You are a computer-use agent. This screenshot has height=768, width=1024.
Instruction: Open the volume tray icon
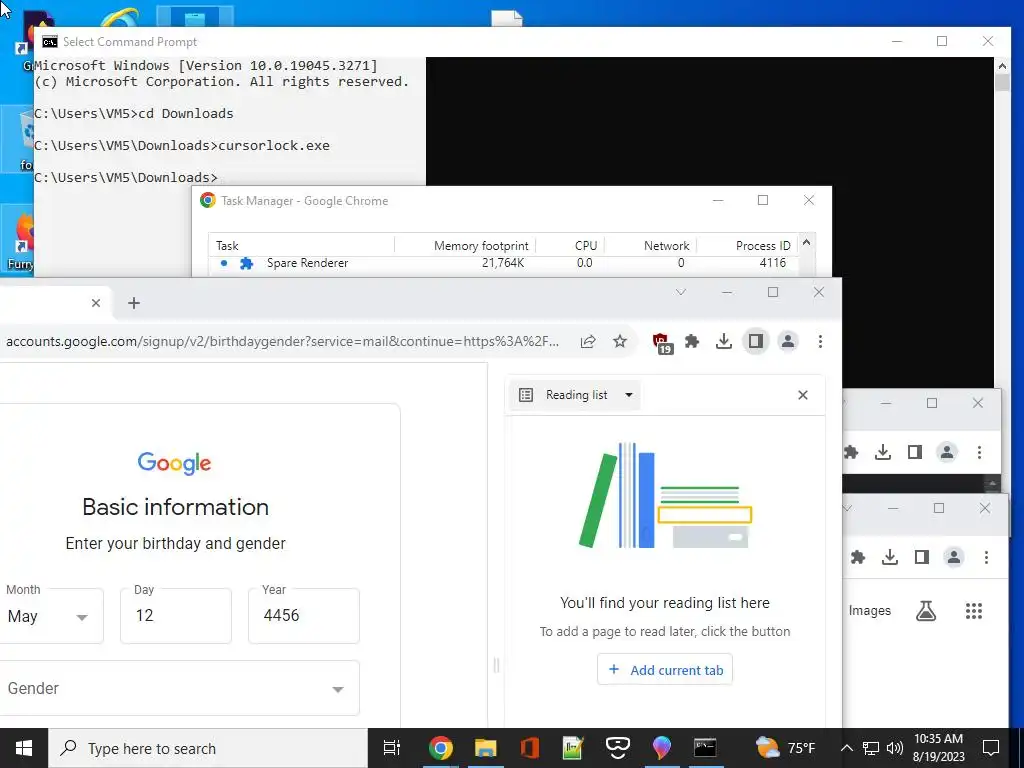(895, 748)
